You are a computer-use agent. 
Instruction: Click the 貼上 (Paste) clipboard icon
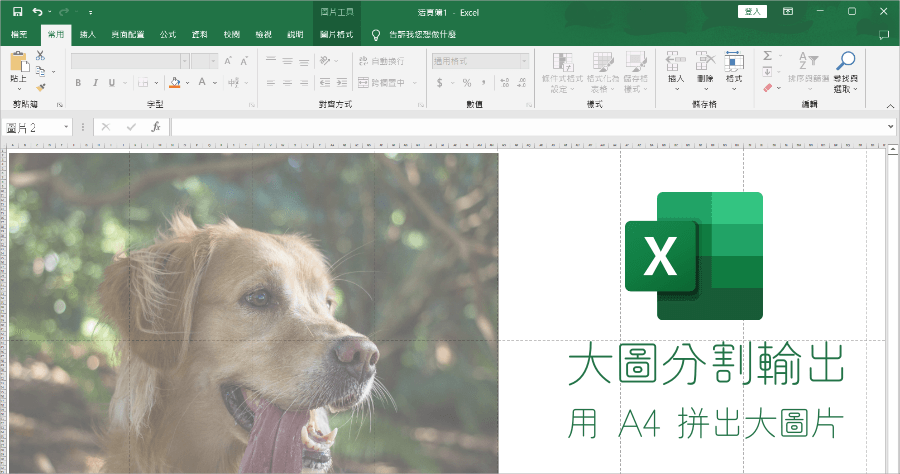pos(18,61)
